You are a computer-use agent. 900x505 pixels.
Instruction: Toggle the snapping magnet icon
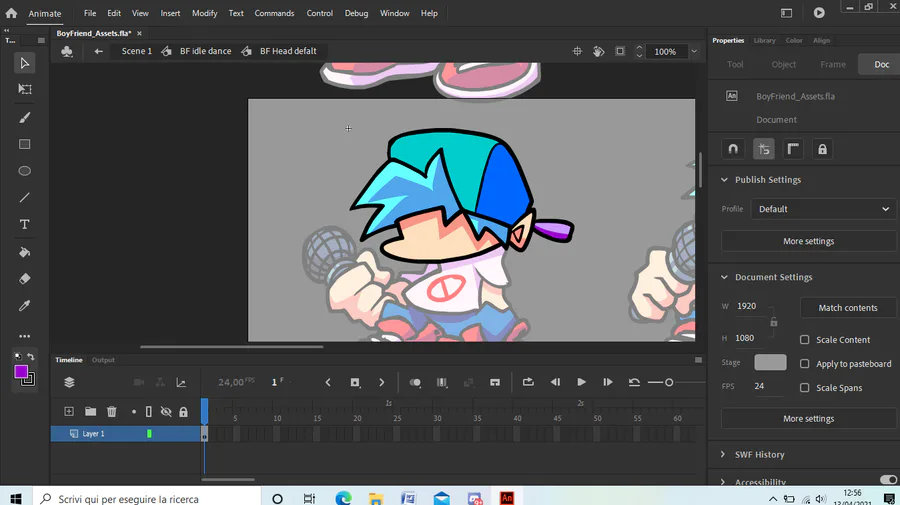click(x=733, y=149)
